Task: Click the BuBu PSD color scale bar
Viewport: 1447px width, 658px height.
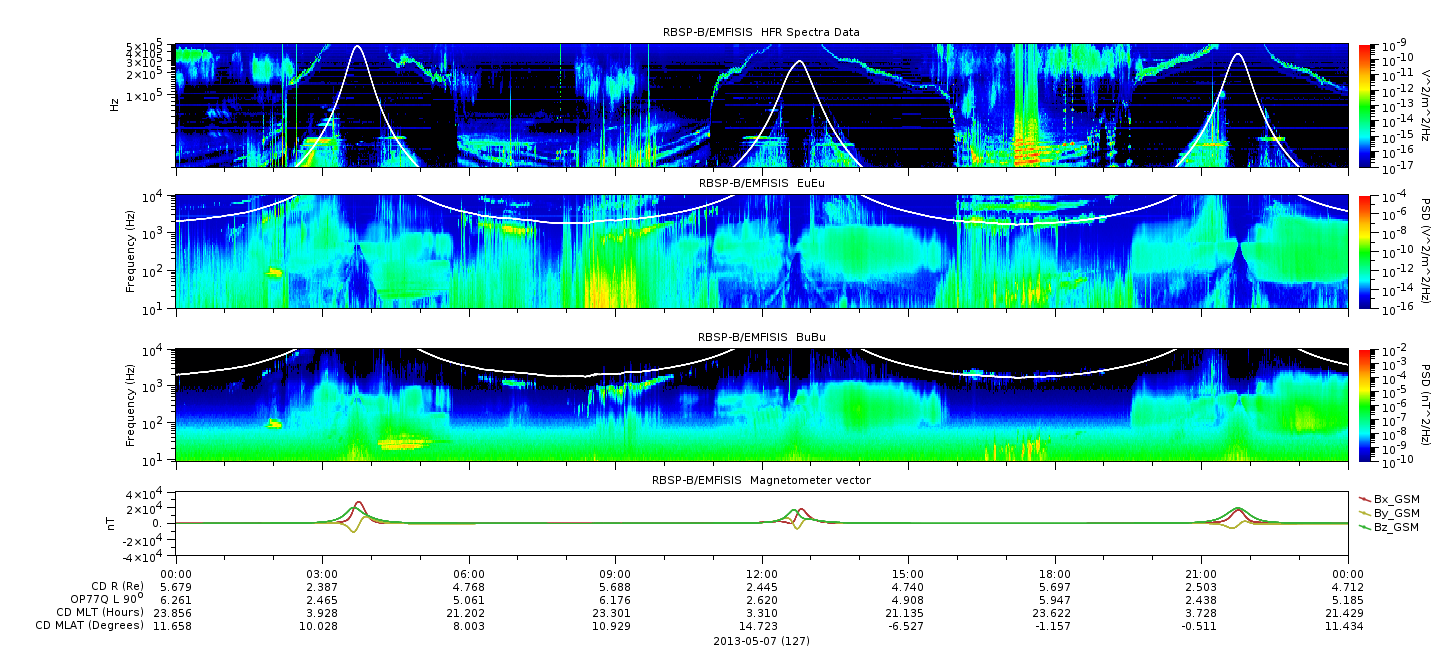Action: (x=1366, y=404)
